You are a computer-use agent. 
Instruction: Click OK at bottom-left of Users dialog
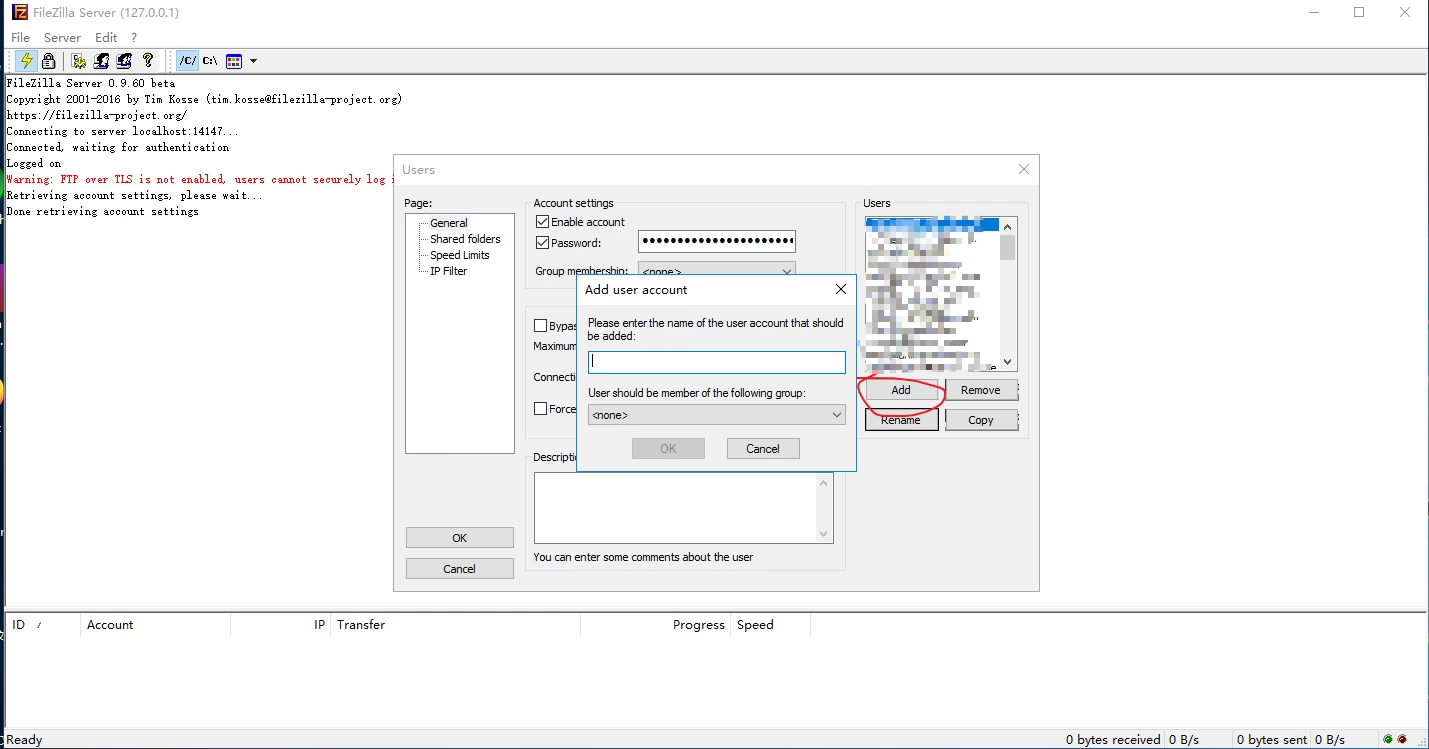point(460,538)
